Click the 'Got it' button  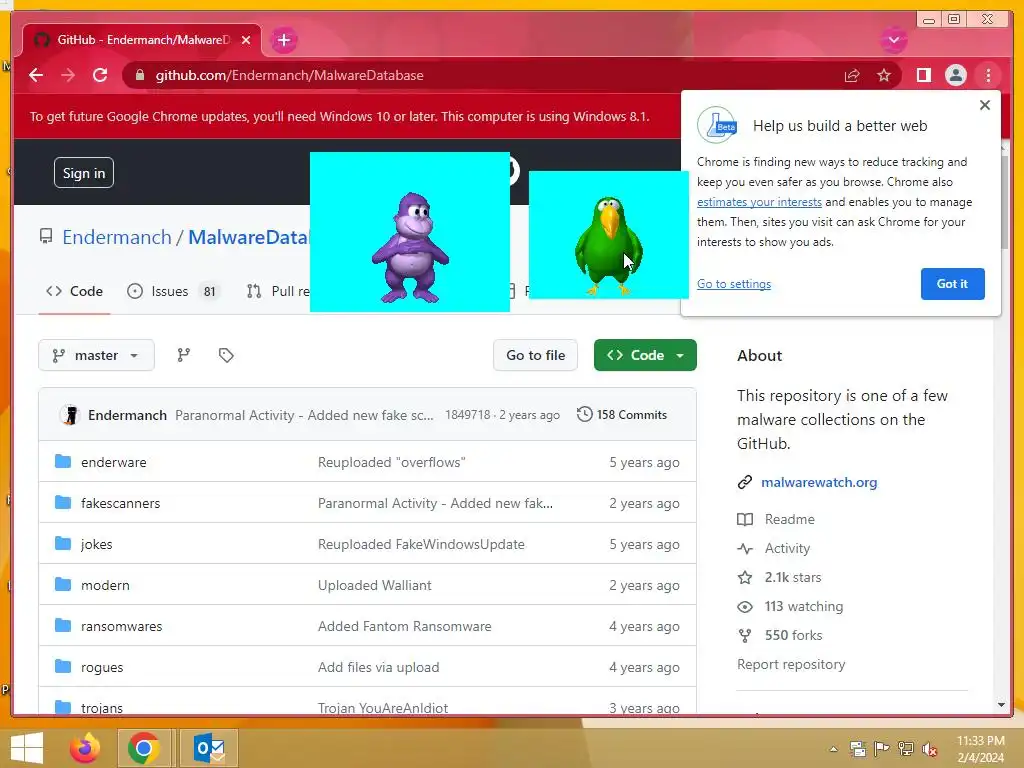[952, 284]
